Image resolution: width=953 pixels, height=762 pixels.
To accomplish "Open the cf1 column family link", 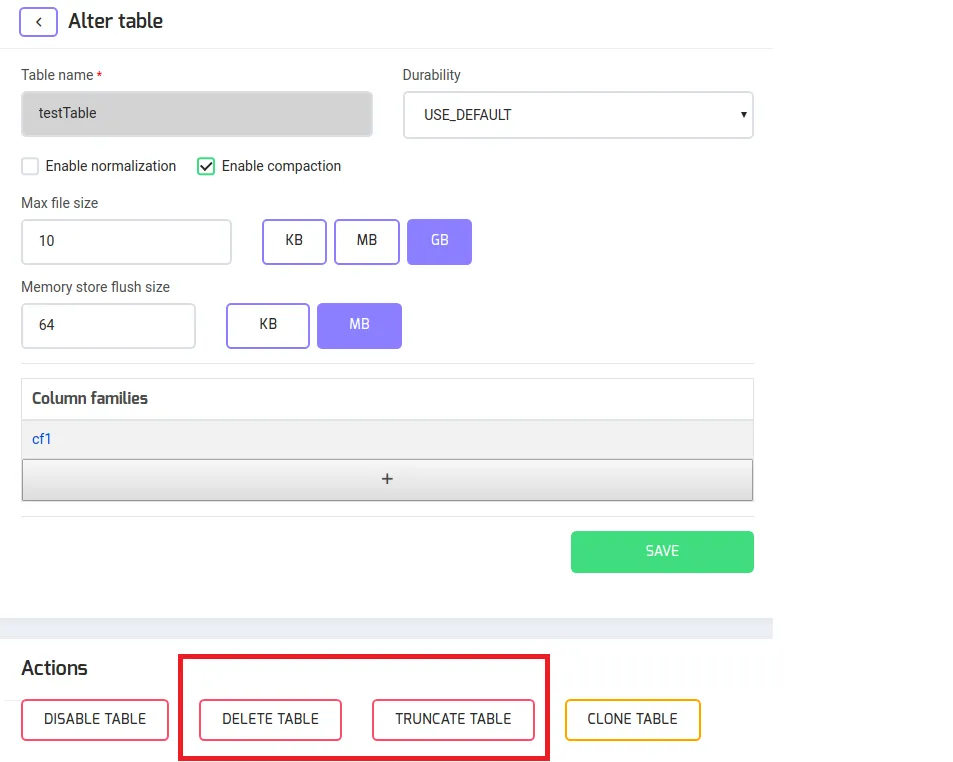I will tap(42, 439).
